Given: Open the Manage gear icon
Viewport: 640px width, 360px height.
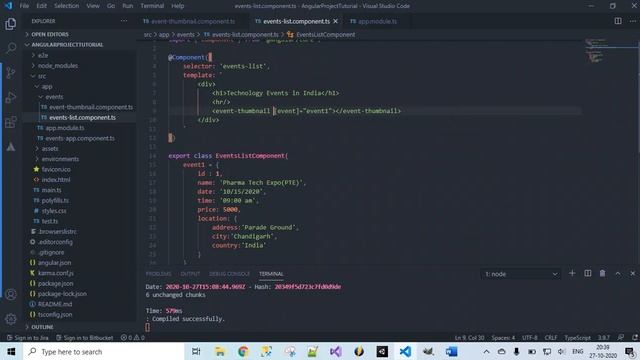Looking at the screenshot, I should pos(11,319).
